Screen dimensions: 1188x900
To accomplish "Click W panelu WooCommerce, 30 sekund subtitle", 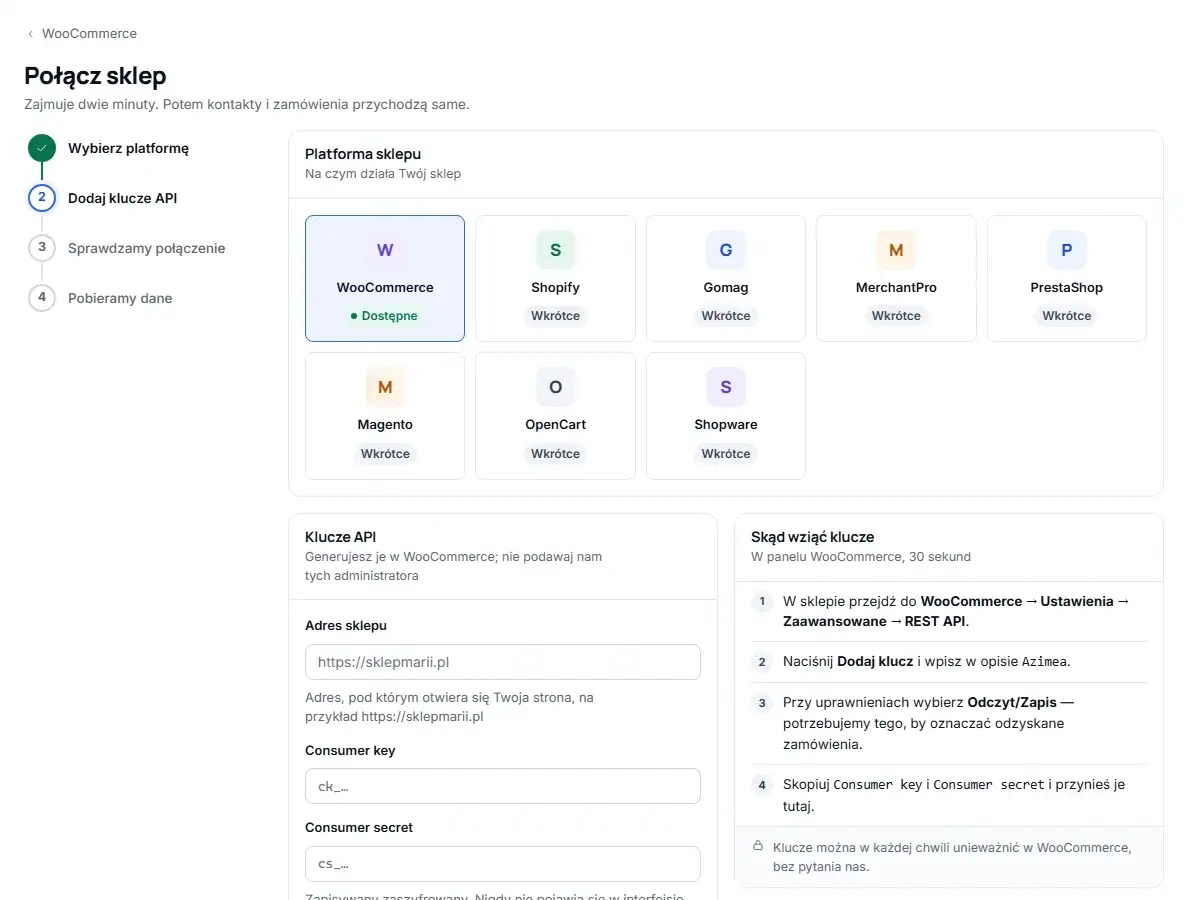I will pos(861,557).
